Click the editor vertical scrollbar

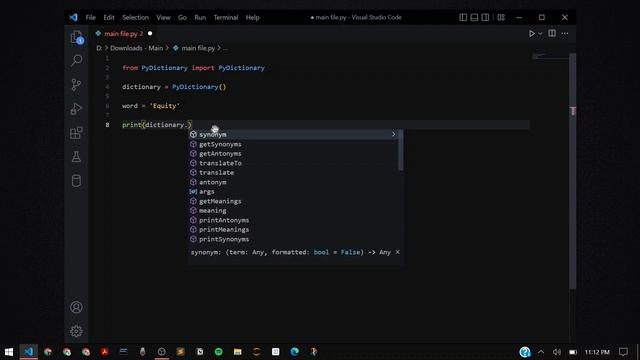click(x=573, y=171)
